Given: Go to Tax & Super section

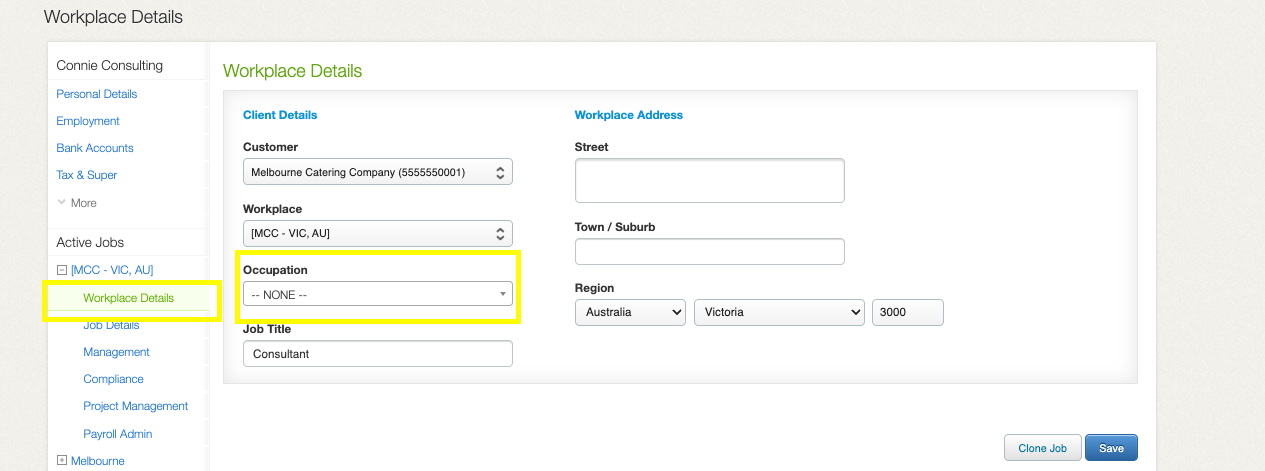Looking at the screenshot, I should [87, 175].
